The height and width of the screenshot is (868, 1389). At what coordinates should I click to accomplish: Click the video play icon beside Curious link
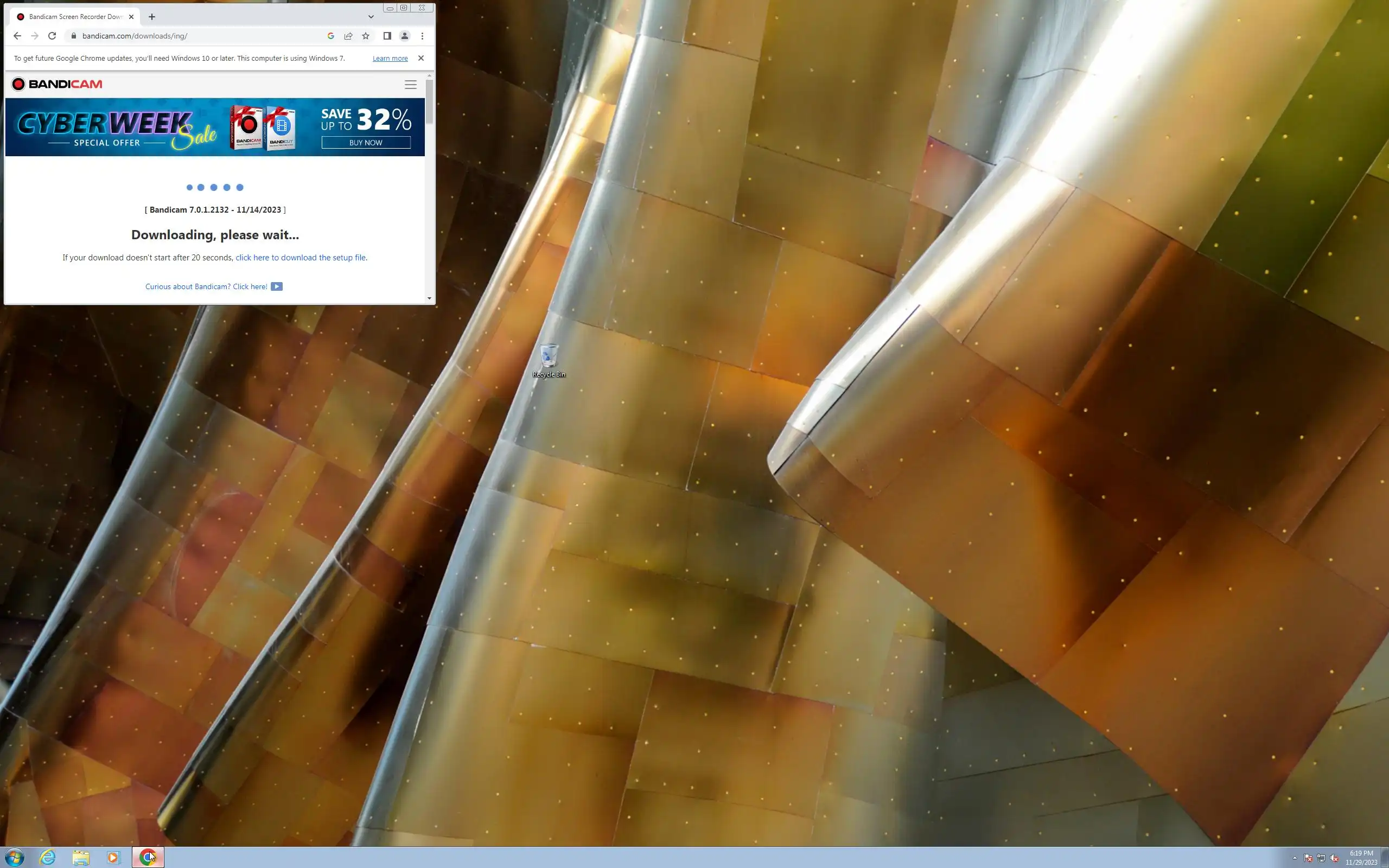click(277, 286)
